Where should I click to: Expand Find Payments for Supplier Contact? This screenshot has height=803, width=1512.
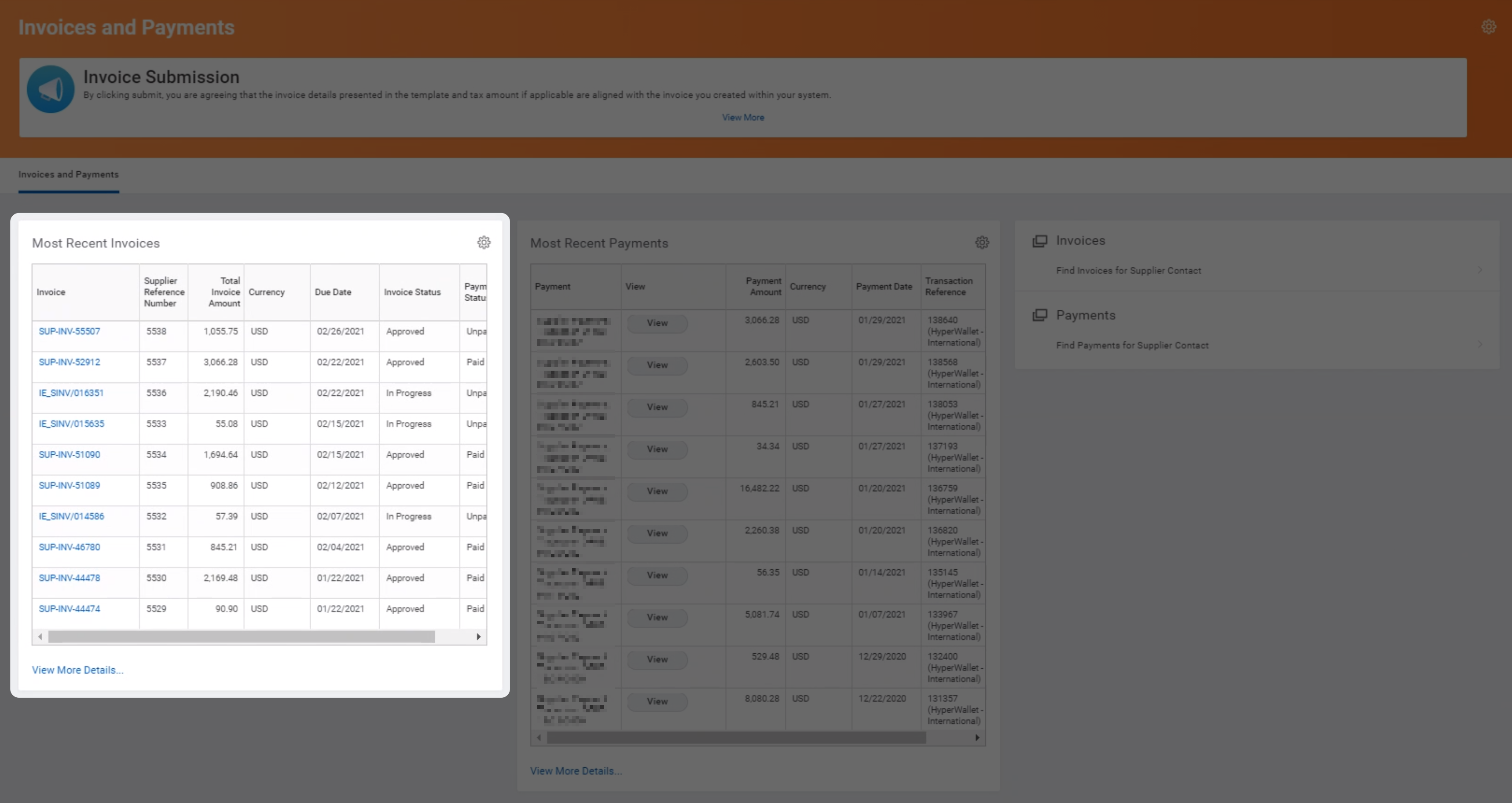1132,346
